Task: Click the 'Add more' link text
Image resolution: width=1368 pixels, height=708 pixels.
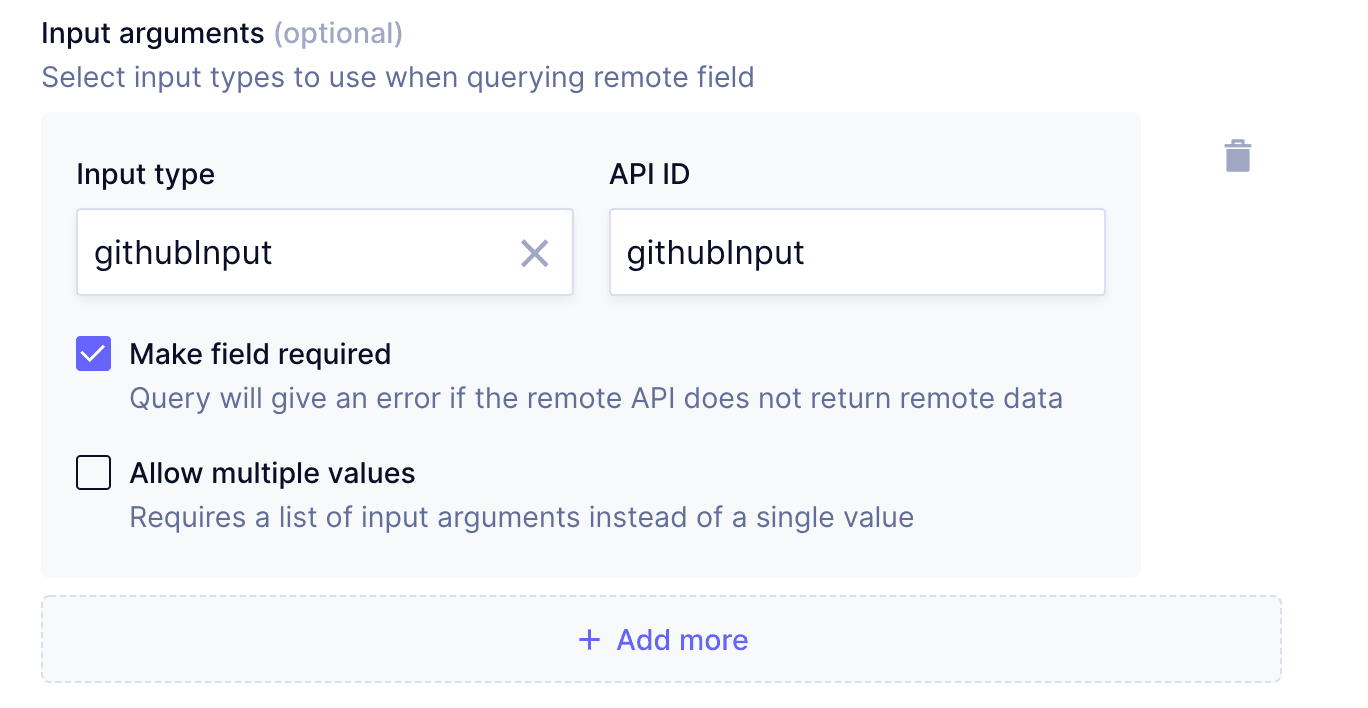Action: pos(682,640)
